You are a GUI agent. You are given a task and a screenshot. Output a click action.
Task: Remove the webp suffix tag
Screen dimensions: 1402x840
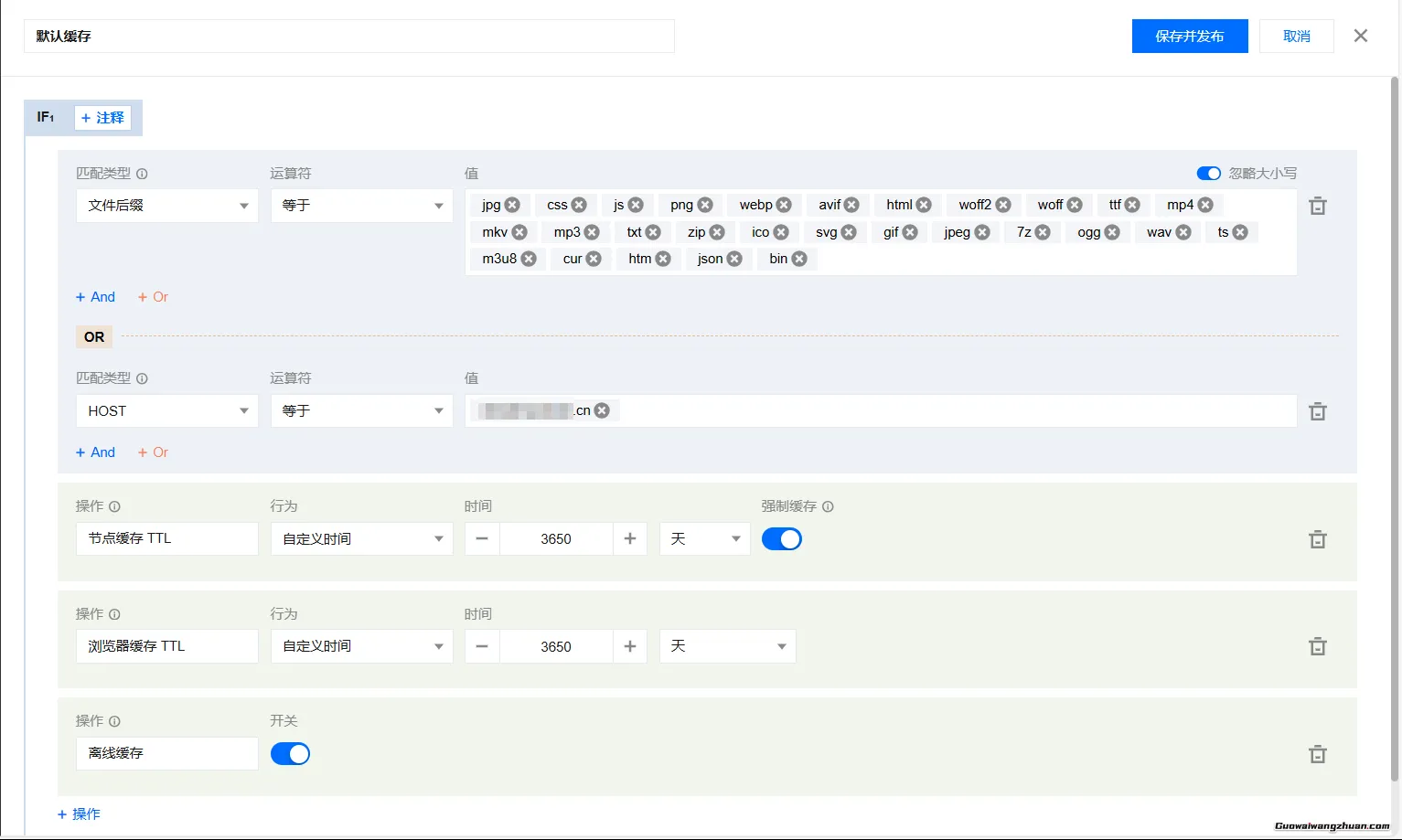784,205
